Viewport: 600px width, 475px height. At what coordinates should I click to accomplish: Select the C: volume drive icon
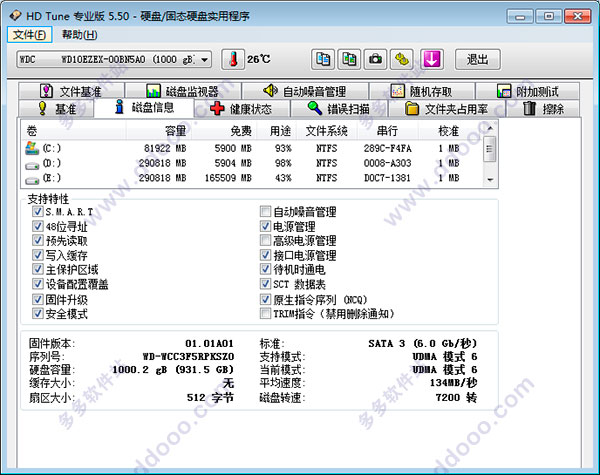pyautogui.click(x=32, y=148)
